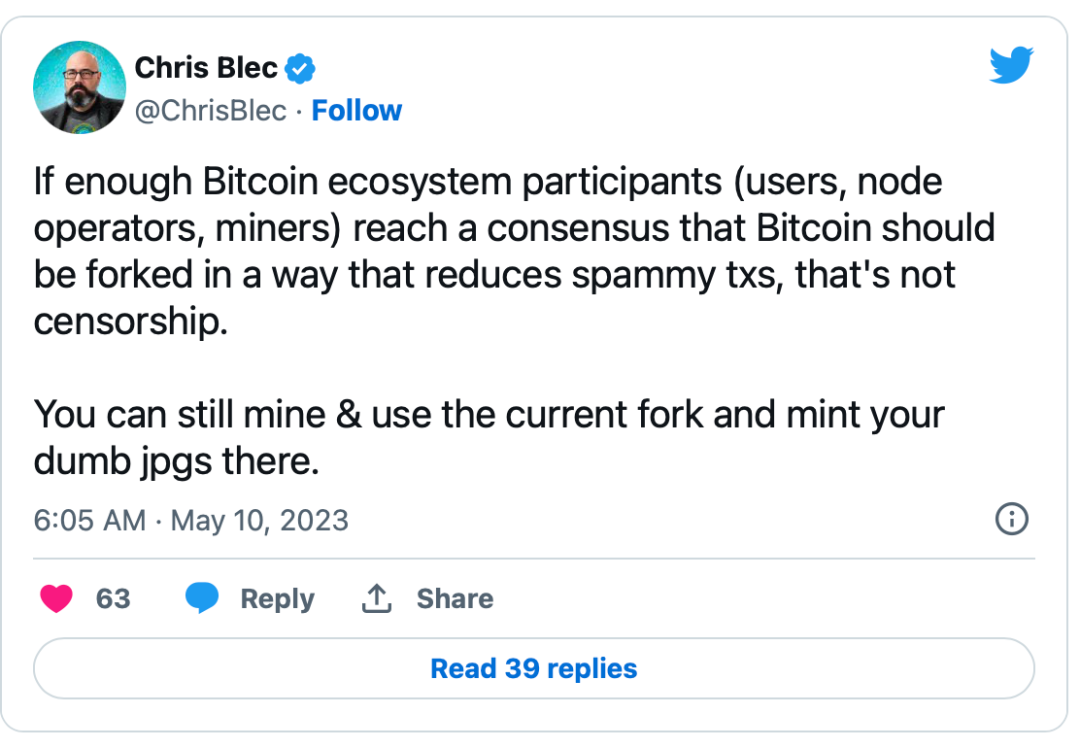Viewport: 1080px width, 748px height.
Task: Click the share upload arrow icon
Action: tap(376, 598)
